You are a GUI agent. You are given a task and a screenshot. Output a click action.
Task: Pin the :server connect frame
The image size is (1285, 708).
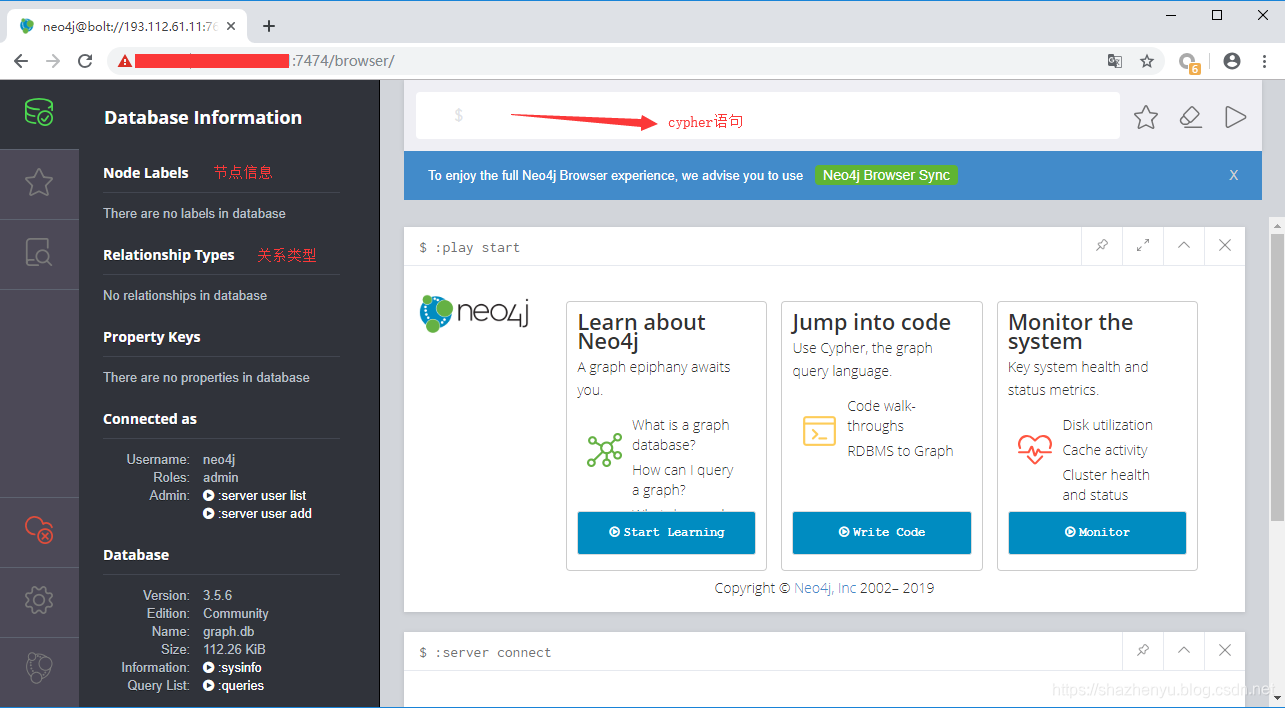click(1143, 650)
